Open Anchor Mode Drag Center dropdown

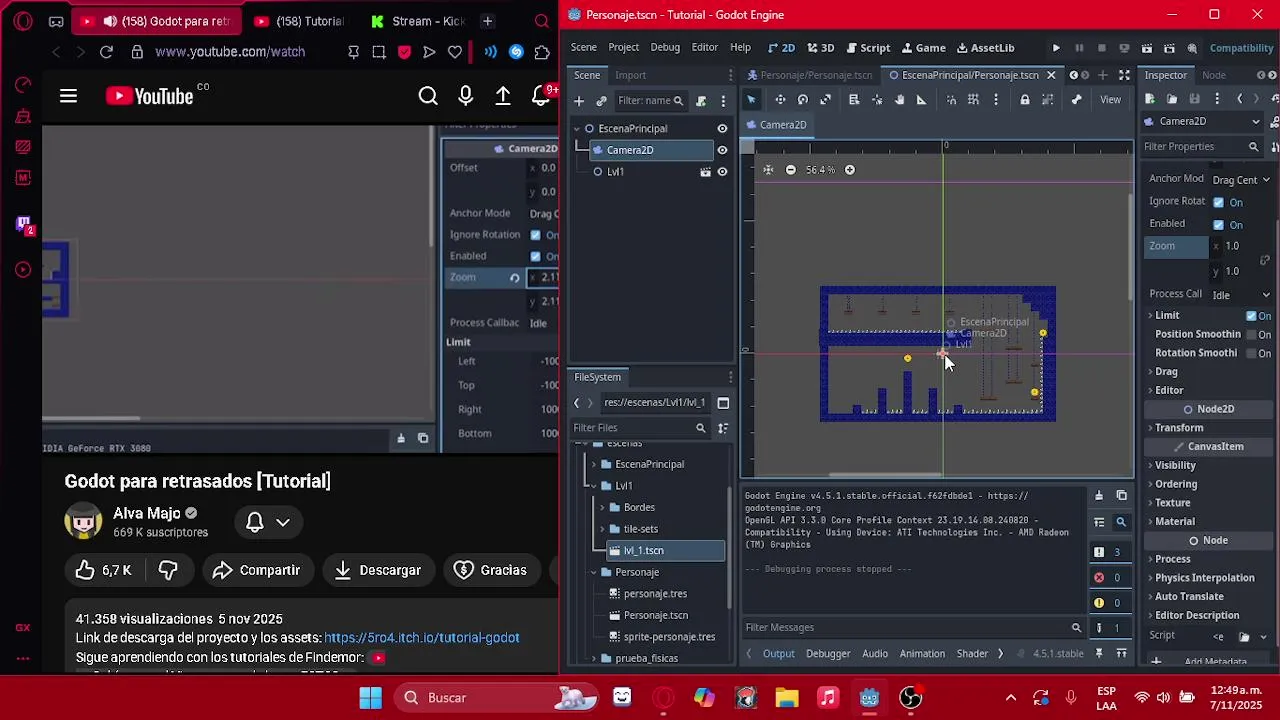pyautogui.click(x=1240, y=180)
